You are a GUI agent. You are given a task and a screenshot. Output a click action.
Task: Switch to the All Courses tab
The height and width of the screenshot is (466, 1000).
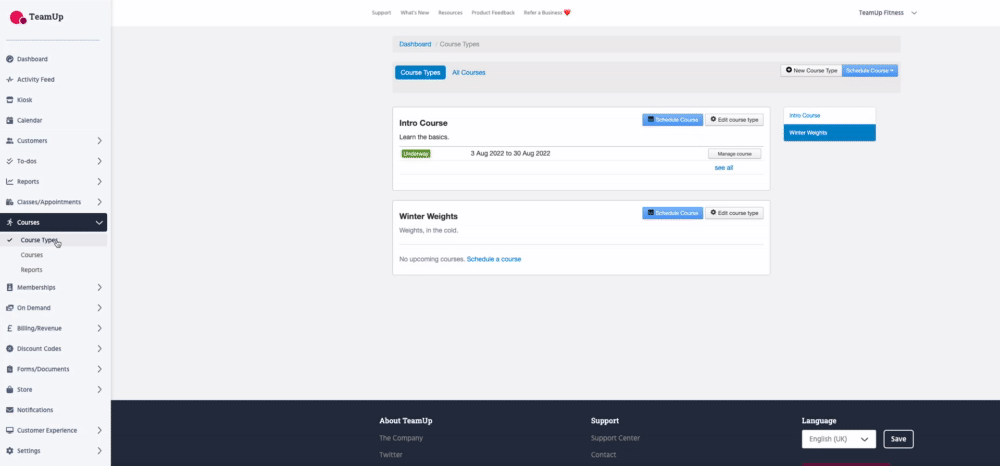(x=468, y=73)
